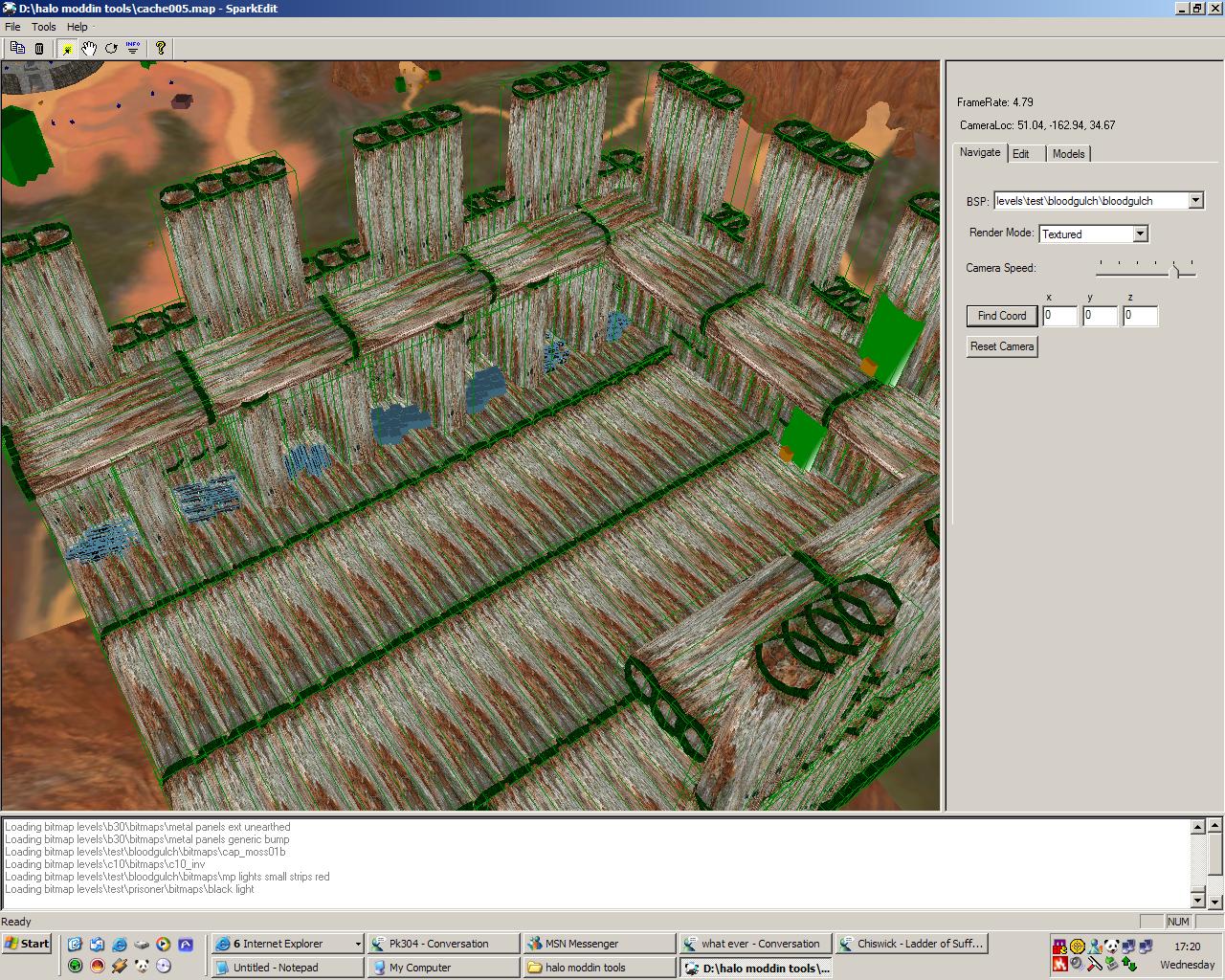Screen dimensions: 1225x980
Task: Click the z coordinate input field
Action: tap(1140, 316)
